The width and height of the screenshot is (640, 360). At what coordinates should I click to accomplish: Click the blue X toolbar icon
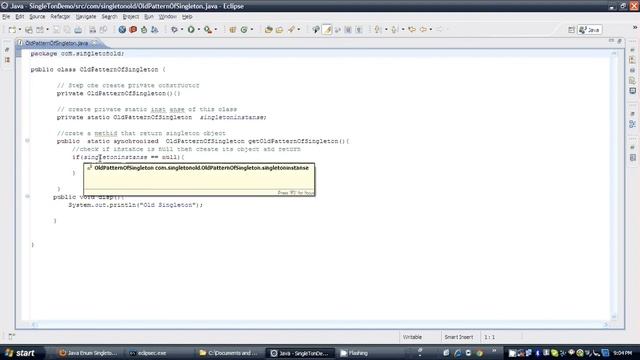point(122,30)
